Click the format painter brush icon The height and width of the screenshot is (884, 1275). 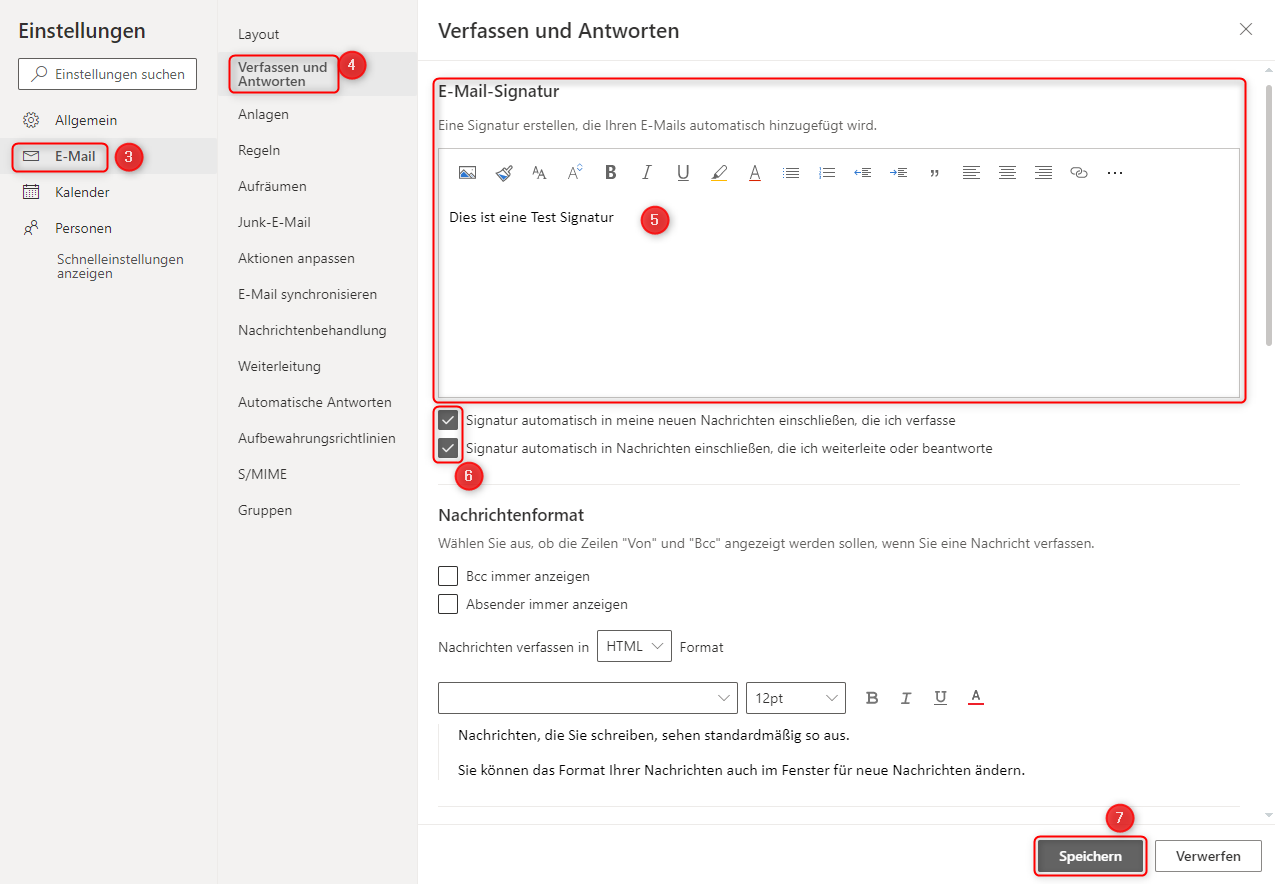504,173
